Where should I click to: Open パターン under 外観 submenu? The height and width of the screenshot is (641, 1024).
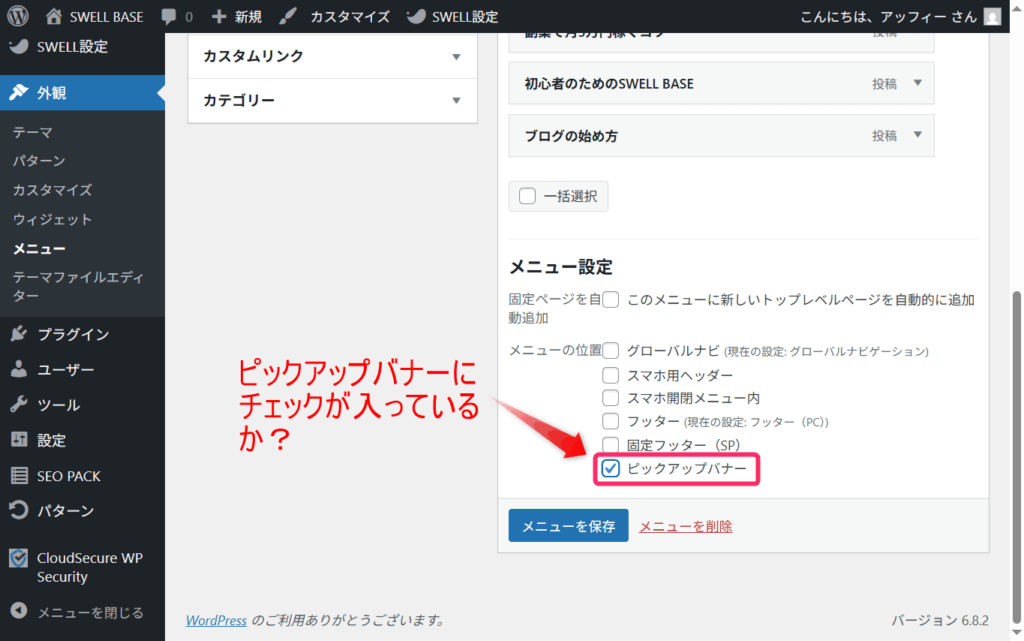(x=39, y=161)
